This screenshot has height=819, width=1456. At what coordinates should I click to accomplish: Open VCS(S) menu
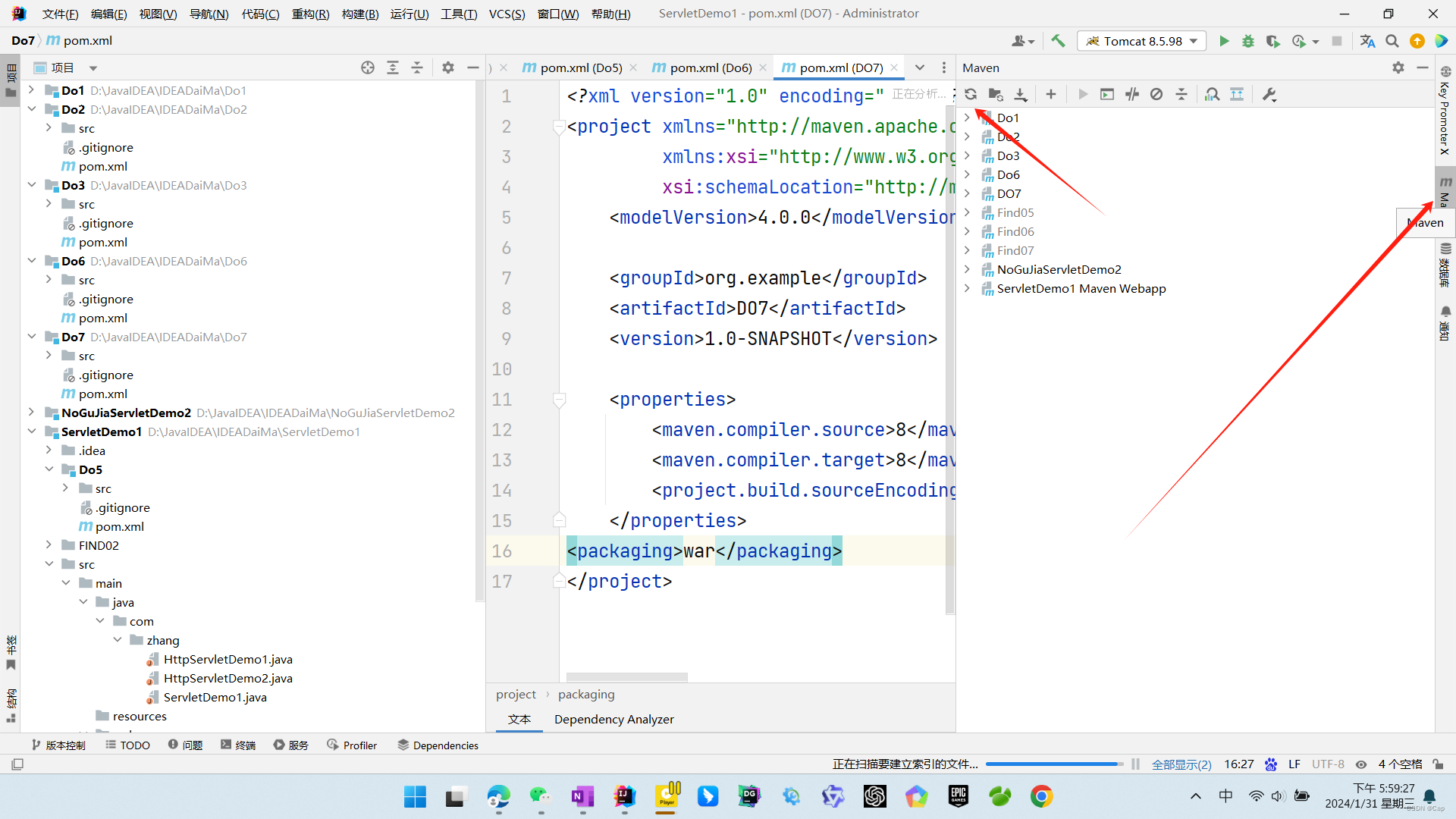(x=507, y=14)
